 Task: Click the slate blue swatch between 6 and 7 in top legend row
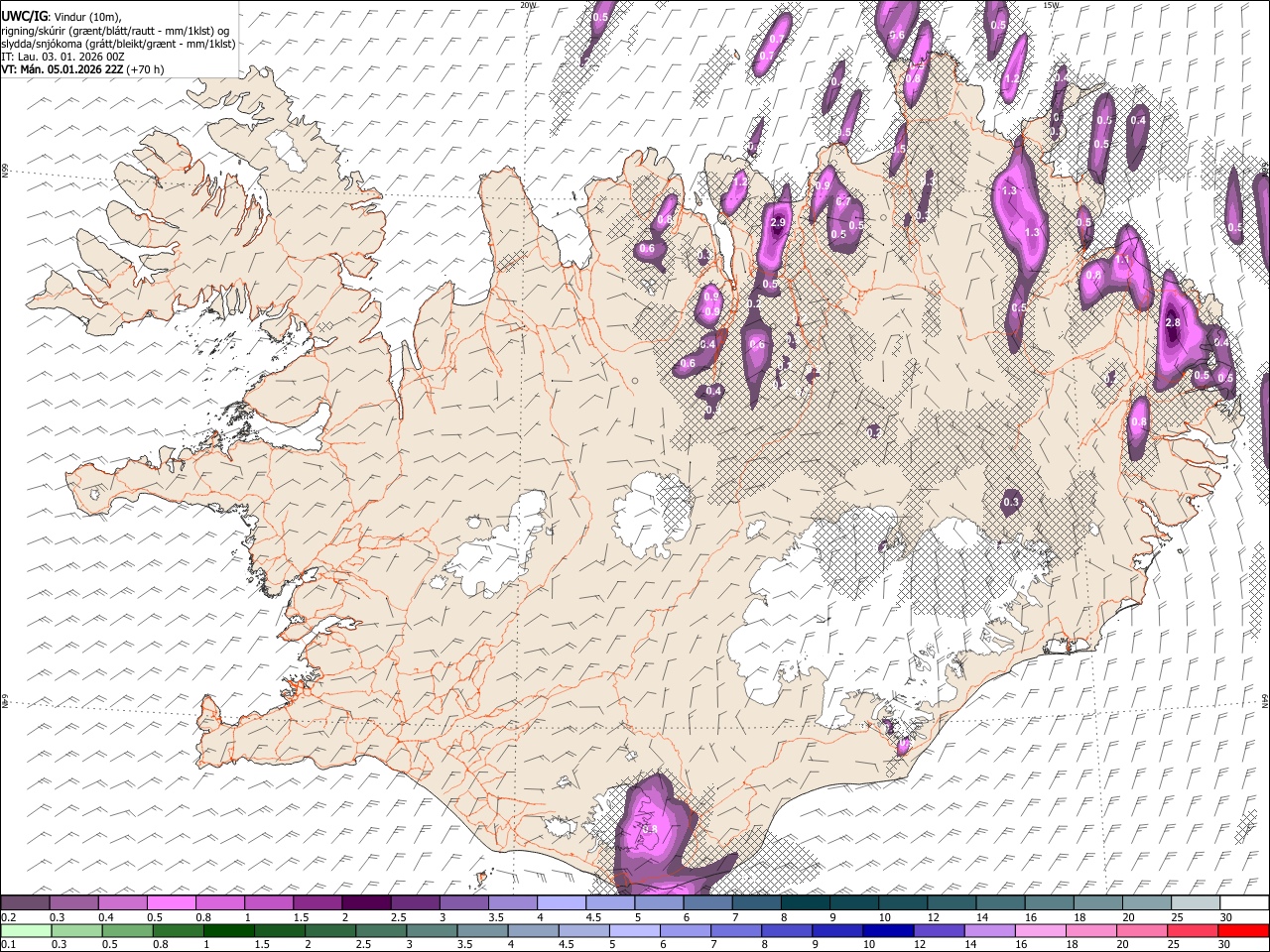tap(707, 903)
